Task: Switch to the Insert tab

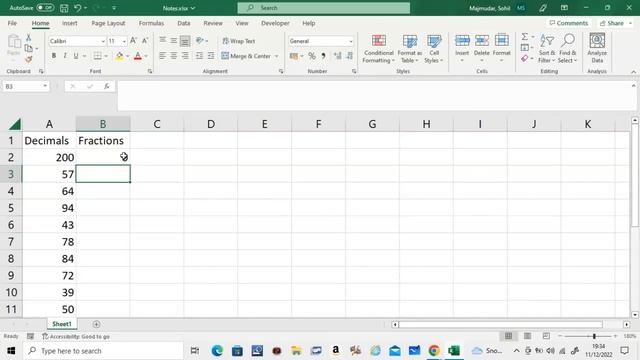Action: click(x=70, y=23)
